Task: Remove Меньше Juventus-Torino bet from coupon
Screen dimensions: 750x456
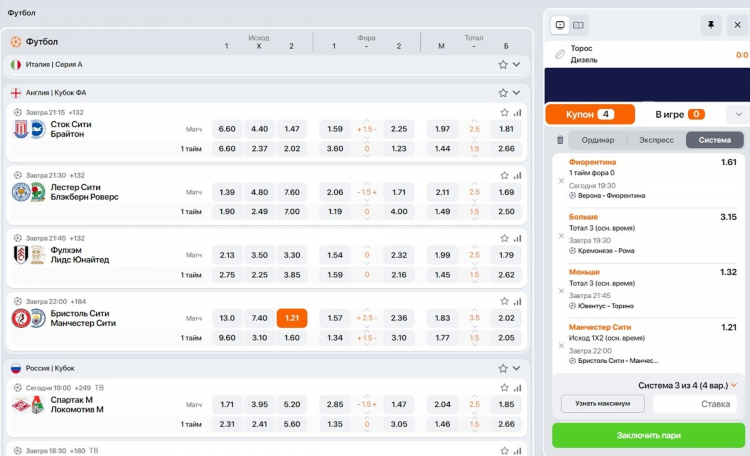Action: 562,291
